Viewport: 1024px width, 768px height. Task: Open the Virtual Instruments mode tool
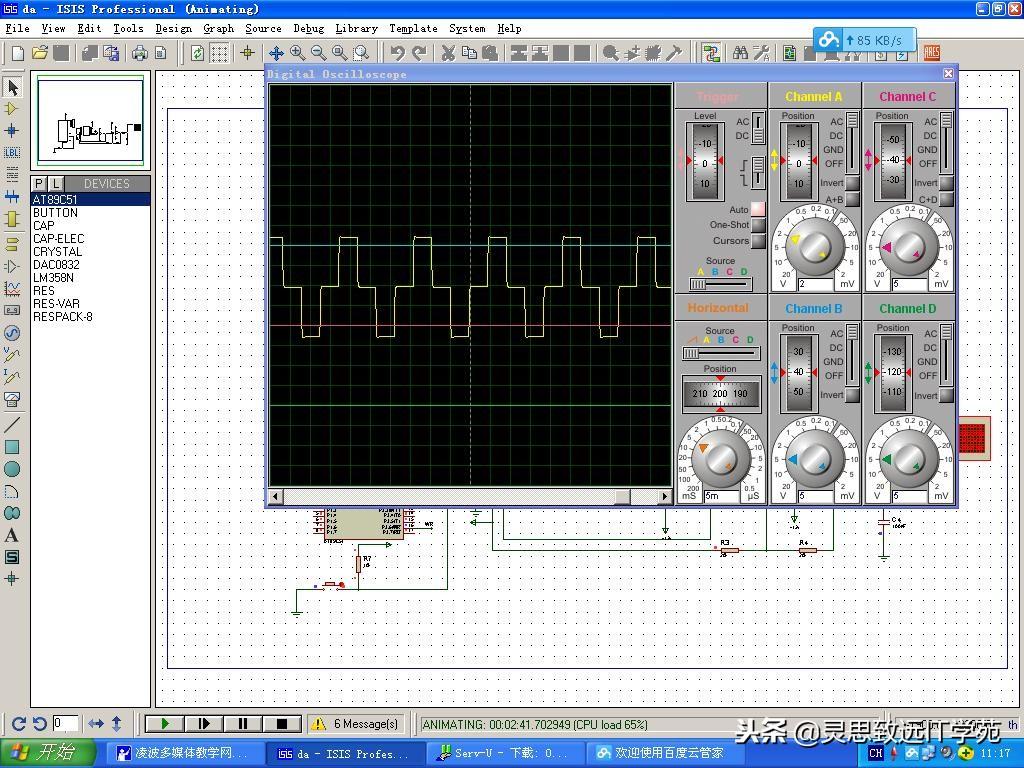(x=12, y=399)
